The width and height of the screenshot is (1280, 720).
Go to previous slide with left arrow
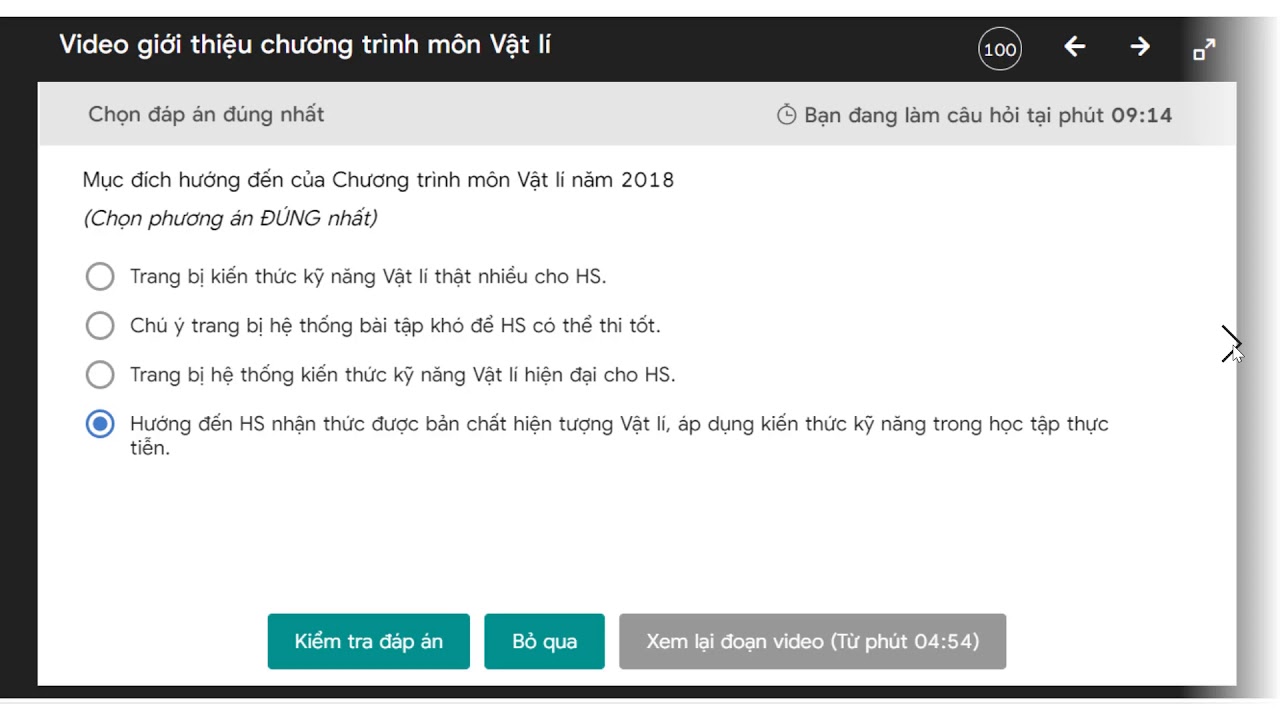tap(1075, 47)
